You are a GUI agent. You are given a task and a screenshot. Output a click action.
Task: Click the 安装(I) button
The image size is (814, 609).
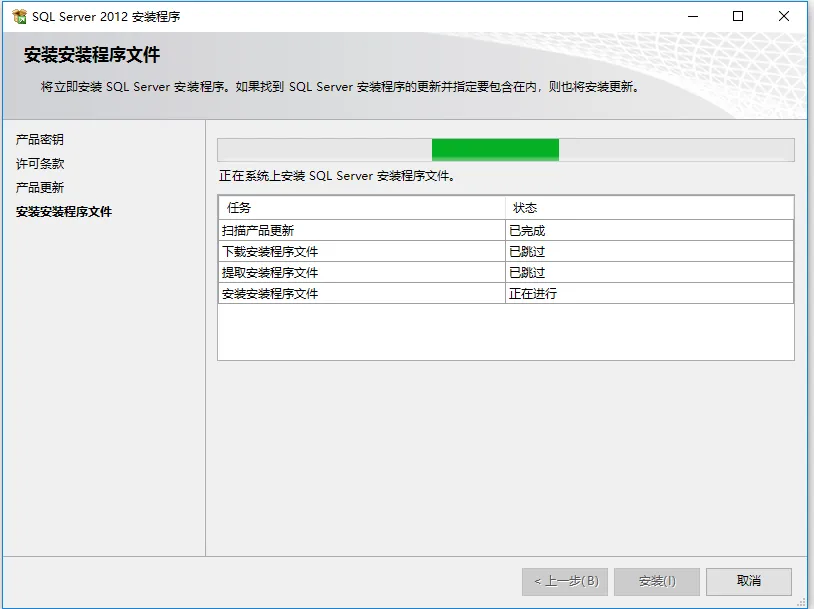pyautogui.click(x=656, y=581)
